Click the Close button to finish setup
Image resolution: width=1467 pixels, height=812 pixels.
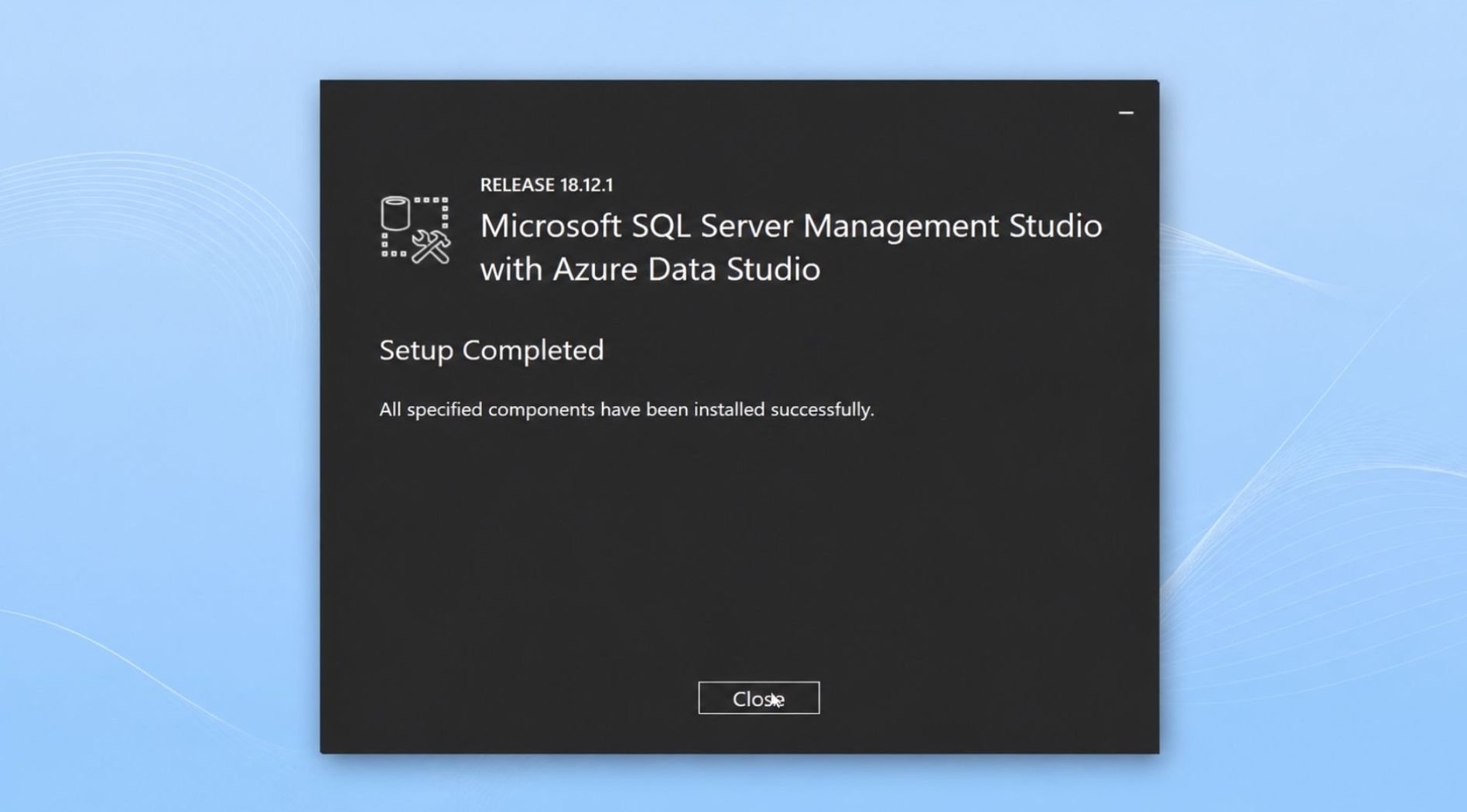click(x=758, y=698)
